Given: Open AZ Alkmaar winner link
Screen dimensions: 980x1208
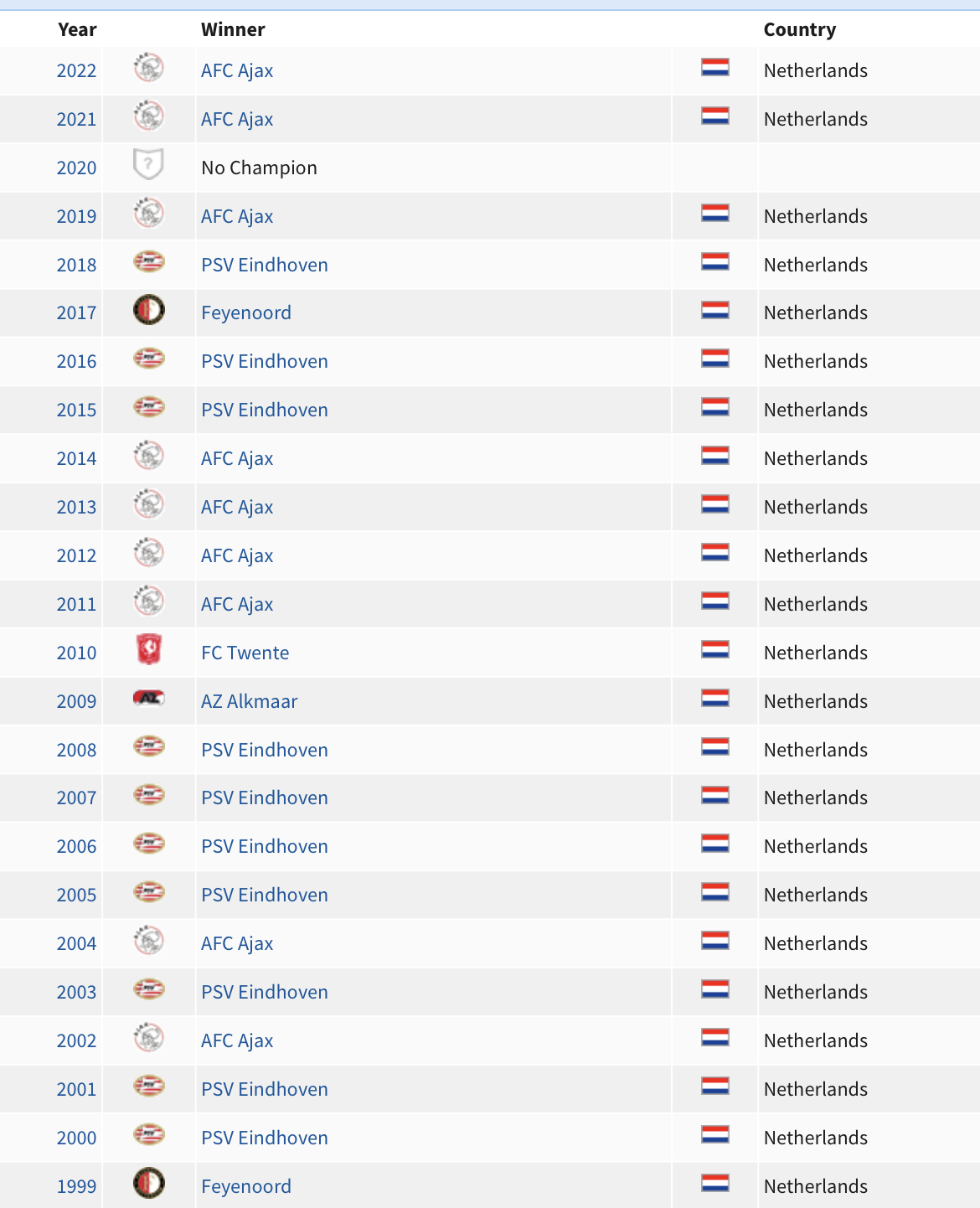Looking at the screenshot, I should (250, 701).
